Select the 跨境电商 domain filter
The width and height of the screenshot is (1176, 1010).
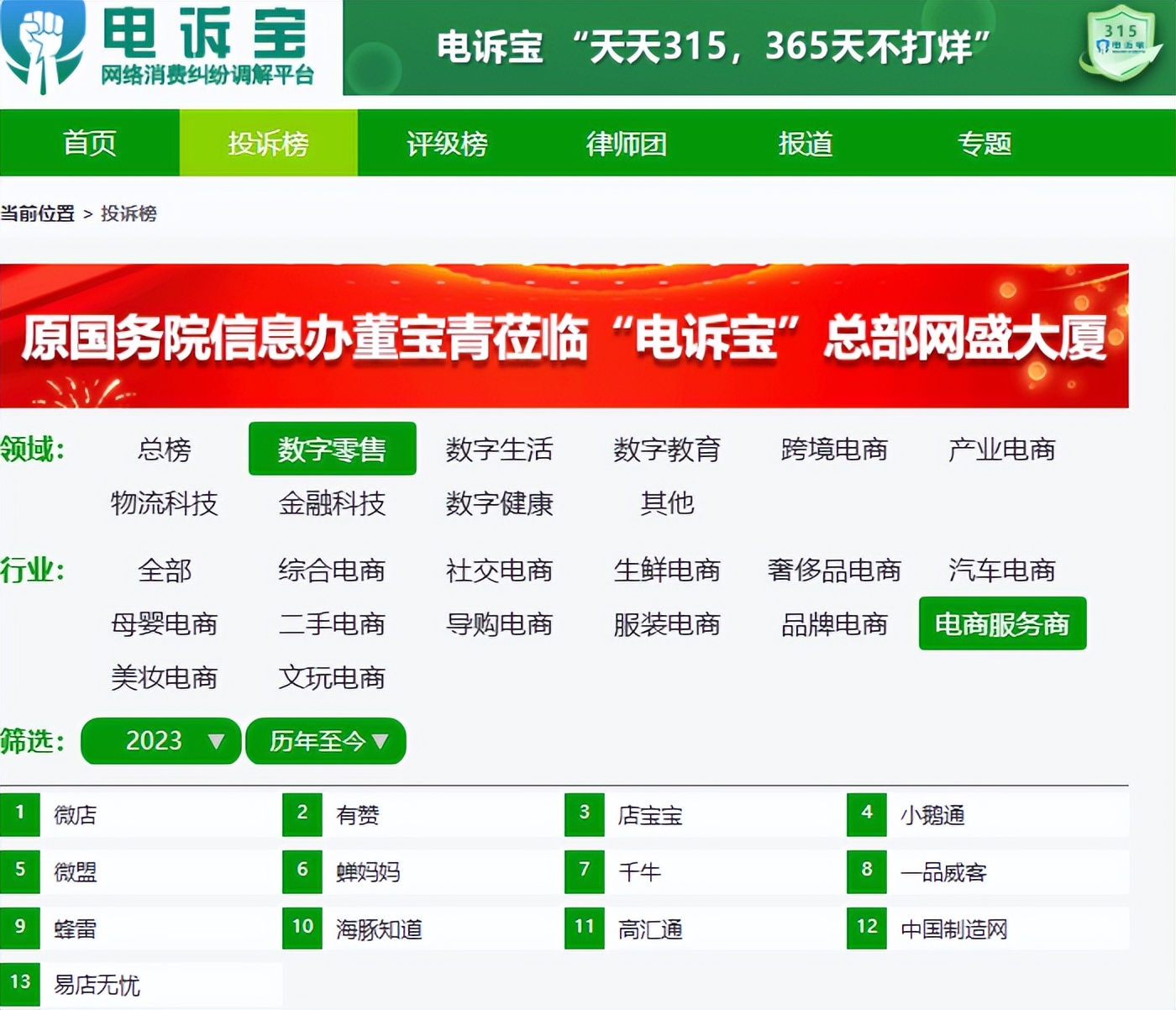point(834,450)
